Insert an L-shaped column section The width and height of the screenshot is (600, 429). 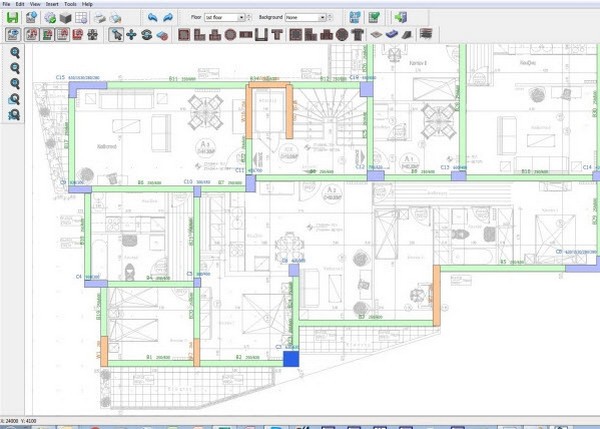pyautogui.click(x=199, y=35)
